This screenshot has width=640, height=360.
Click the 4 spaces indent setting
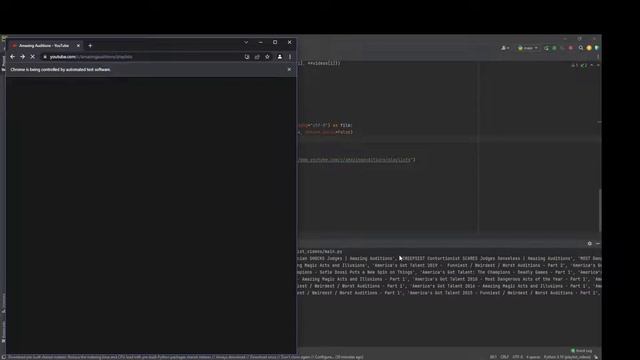click(533, 357)
